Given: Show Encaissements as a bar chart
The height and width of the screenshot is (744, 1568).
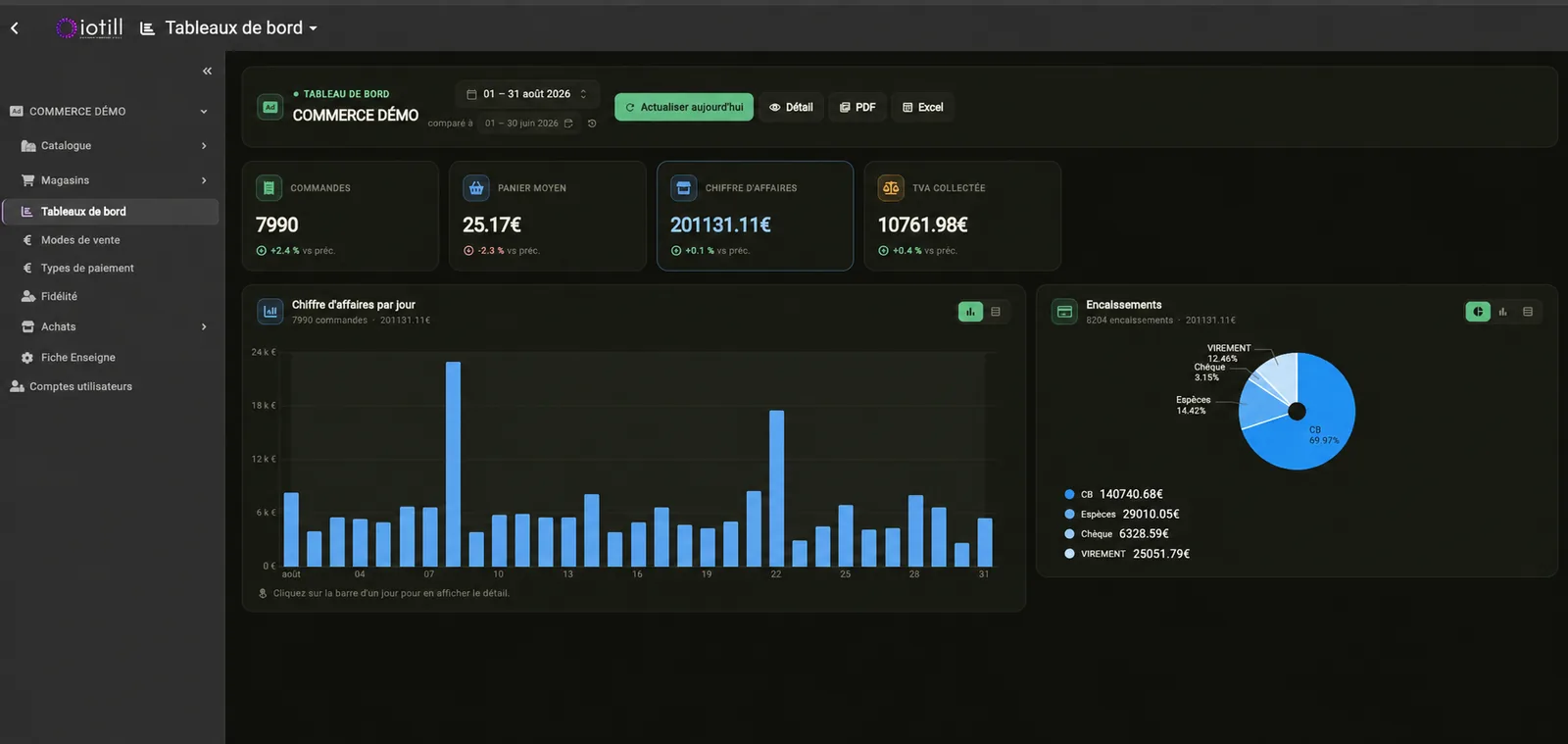Looking at the screenshot, I should pos(1503,312).
